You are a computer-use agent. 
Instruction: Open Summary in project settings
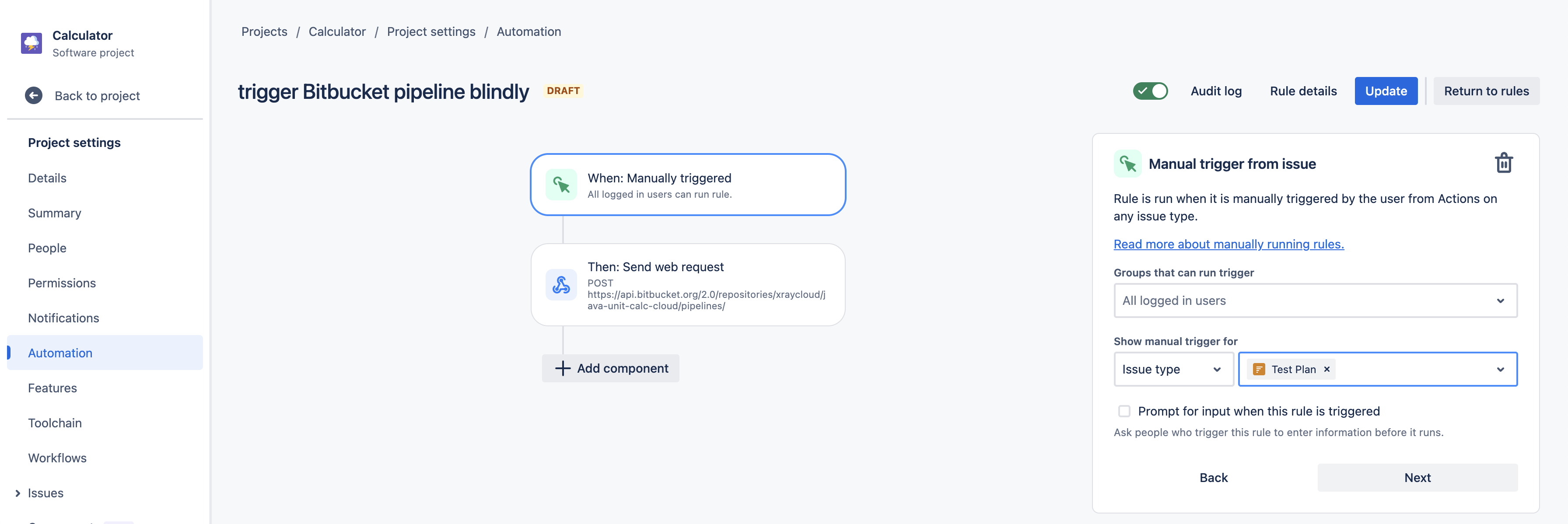(54, 213)
